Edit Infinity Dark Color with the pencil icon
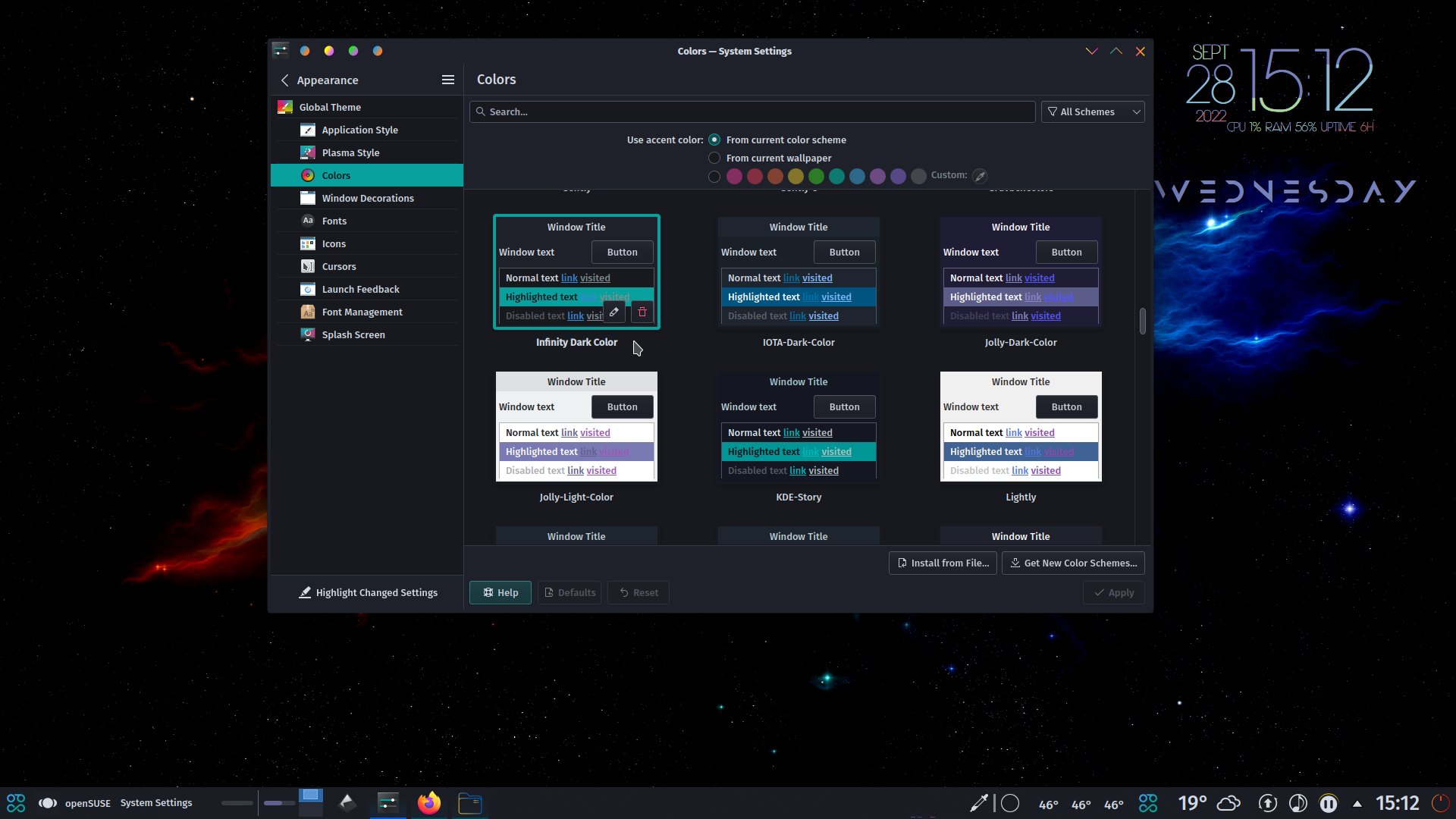 coord(613,312)
